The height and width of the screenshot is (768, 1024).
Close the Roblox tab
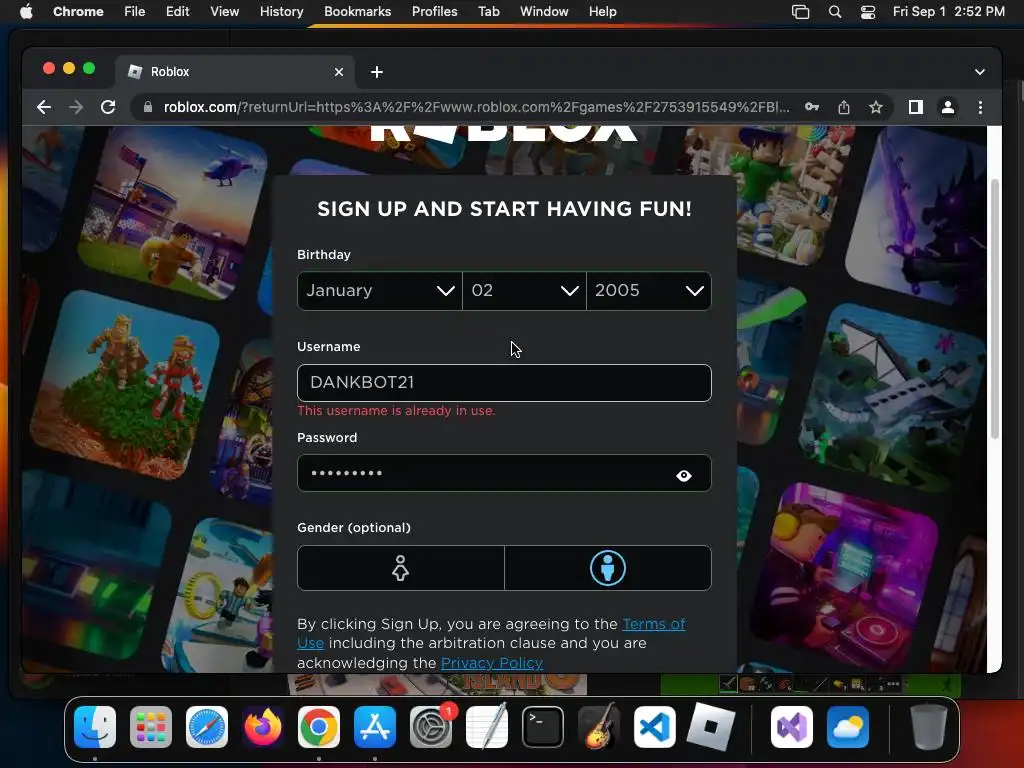pos(339,72)
